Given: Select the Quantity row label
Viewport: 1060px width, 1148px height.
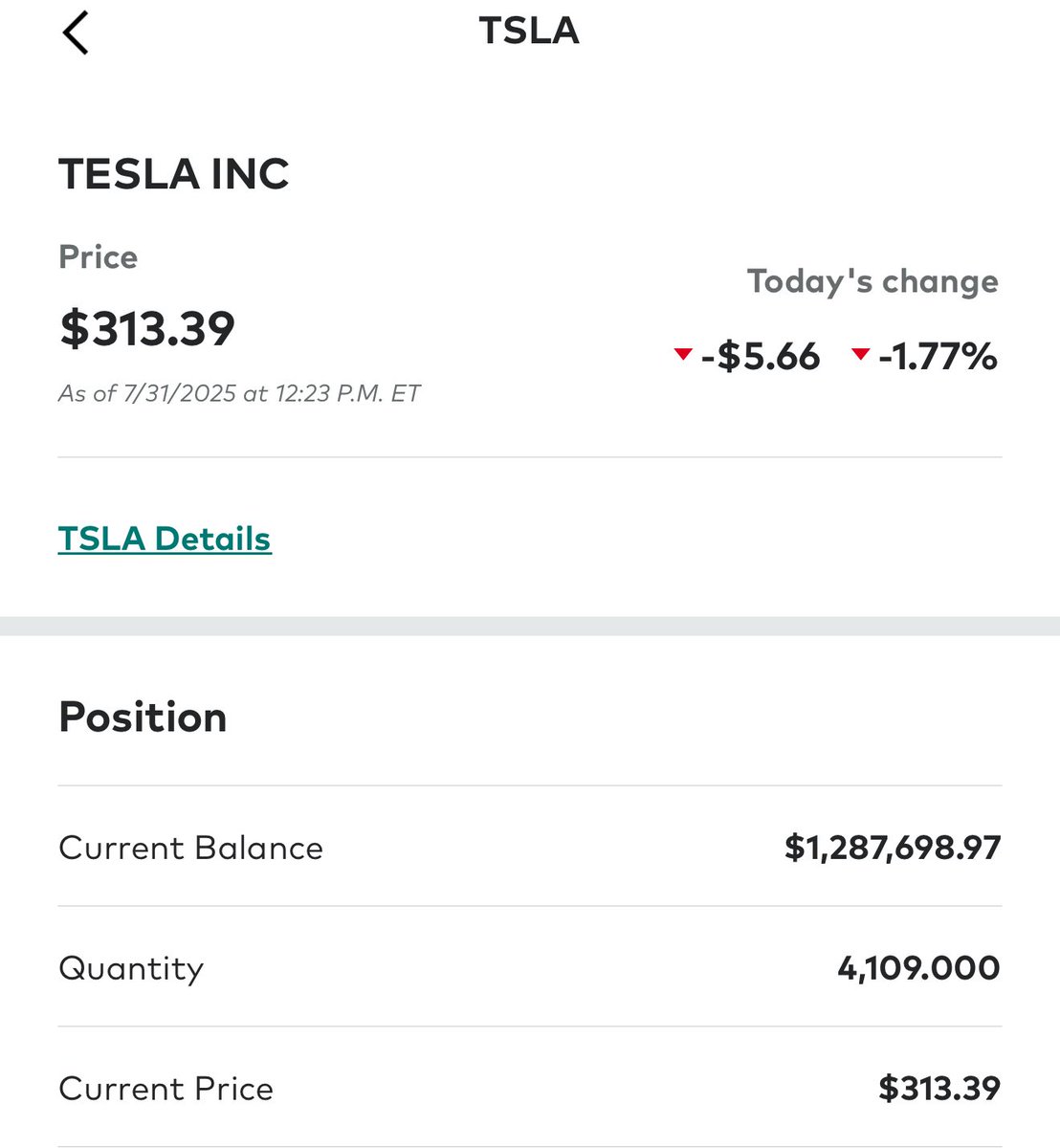Looking at the screenshot, I should coord(131,968).
